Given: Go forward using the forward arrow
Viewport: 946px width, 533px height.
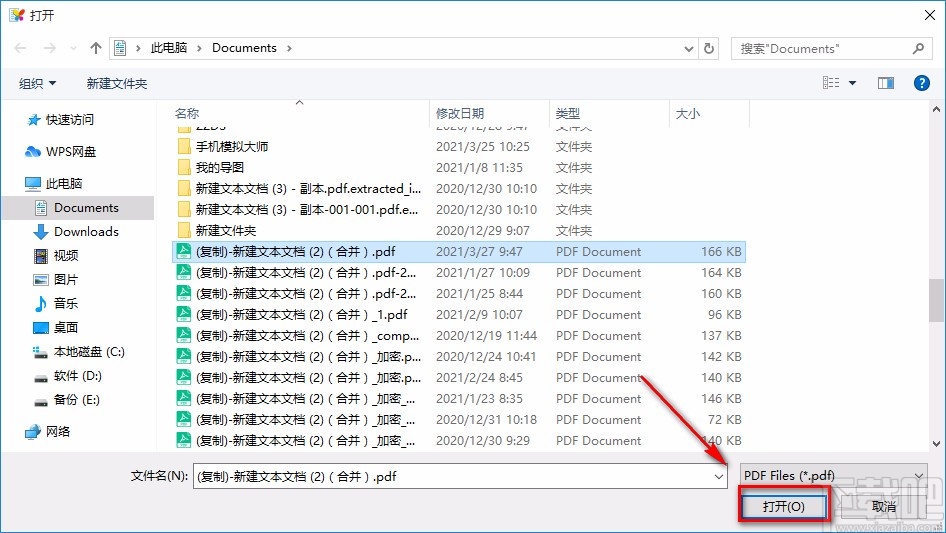Looking at the screenshot, I should pos(49,48).
